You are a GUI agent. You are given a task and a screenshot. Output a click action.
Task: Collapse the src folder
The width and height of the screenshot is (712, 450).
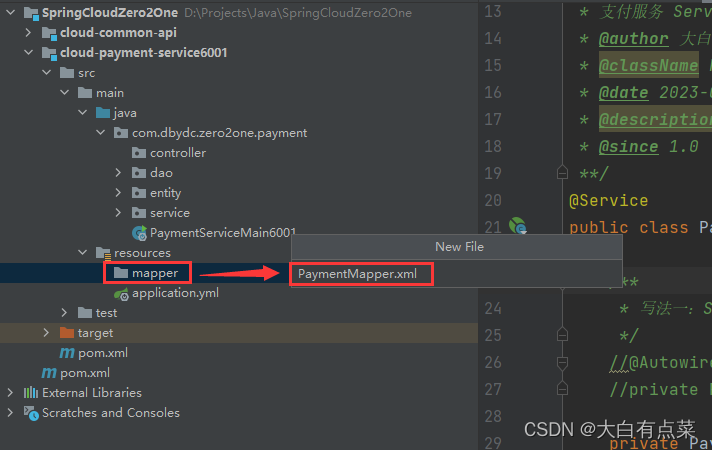[x=47, y=73]
